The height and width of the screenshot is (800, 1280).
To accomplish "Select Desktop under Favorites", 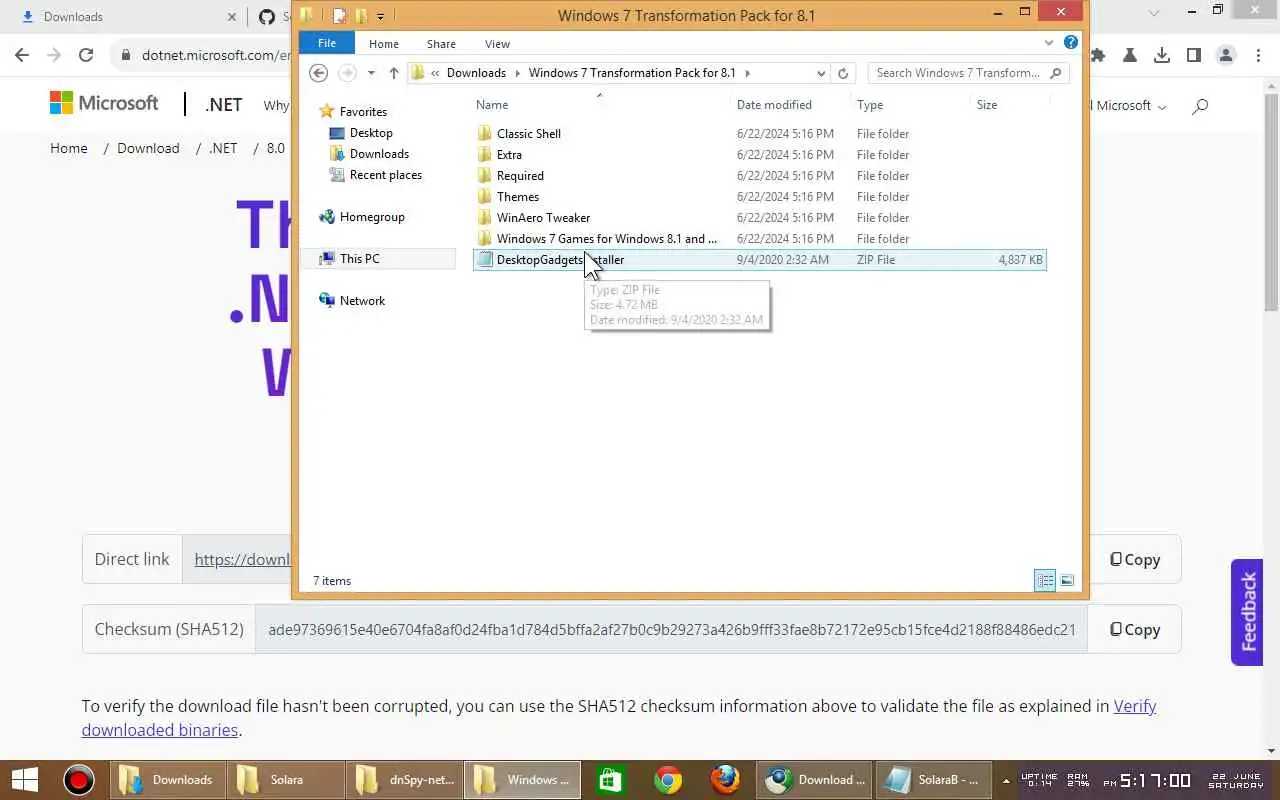I will click(x=371, y=133).
